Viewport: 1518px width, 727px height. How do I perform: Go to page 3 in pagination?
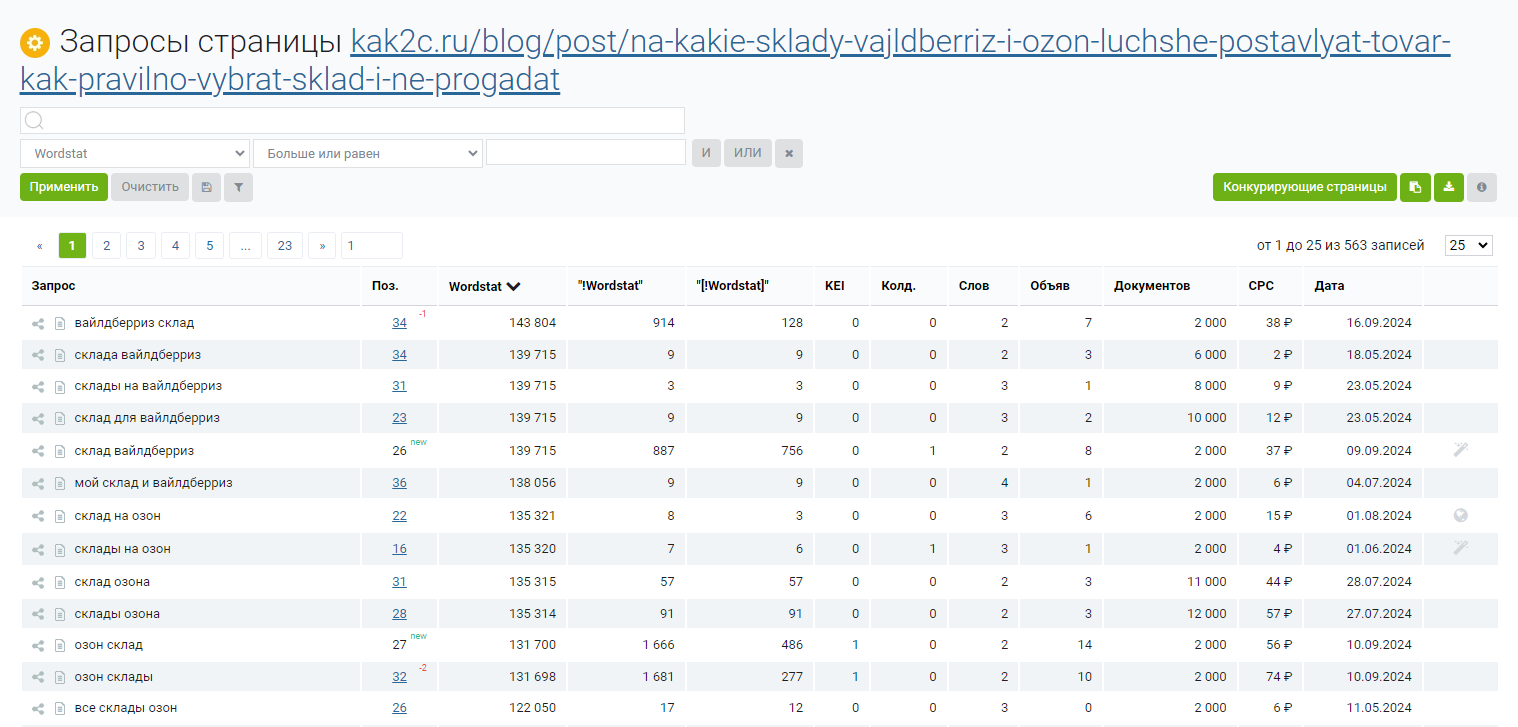(x=141, y=246)
